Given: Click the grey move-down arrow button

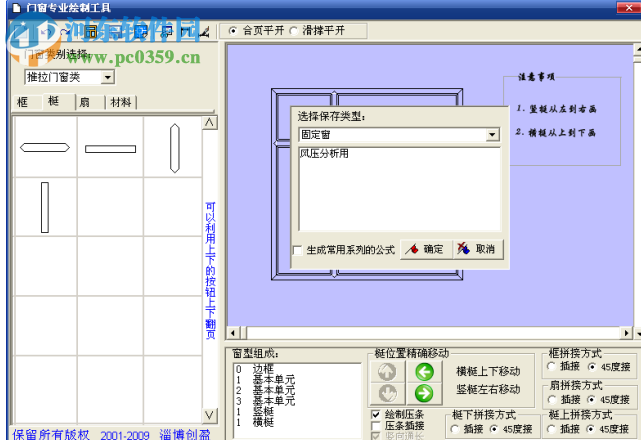Looking at the screenshot, I should [x=387, y=393].
